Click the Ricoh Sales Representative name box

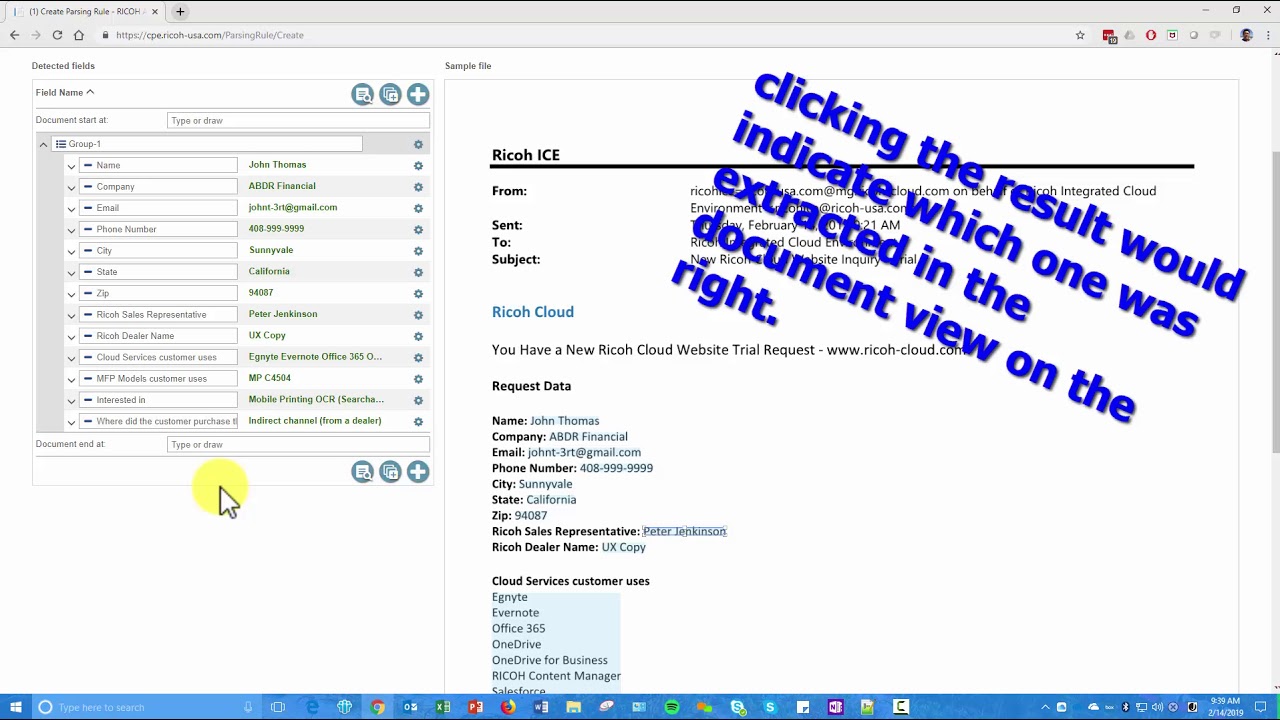pyautogui.click(x=158, y=315)
